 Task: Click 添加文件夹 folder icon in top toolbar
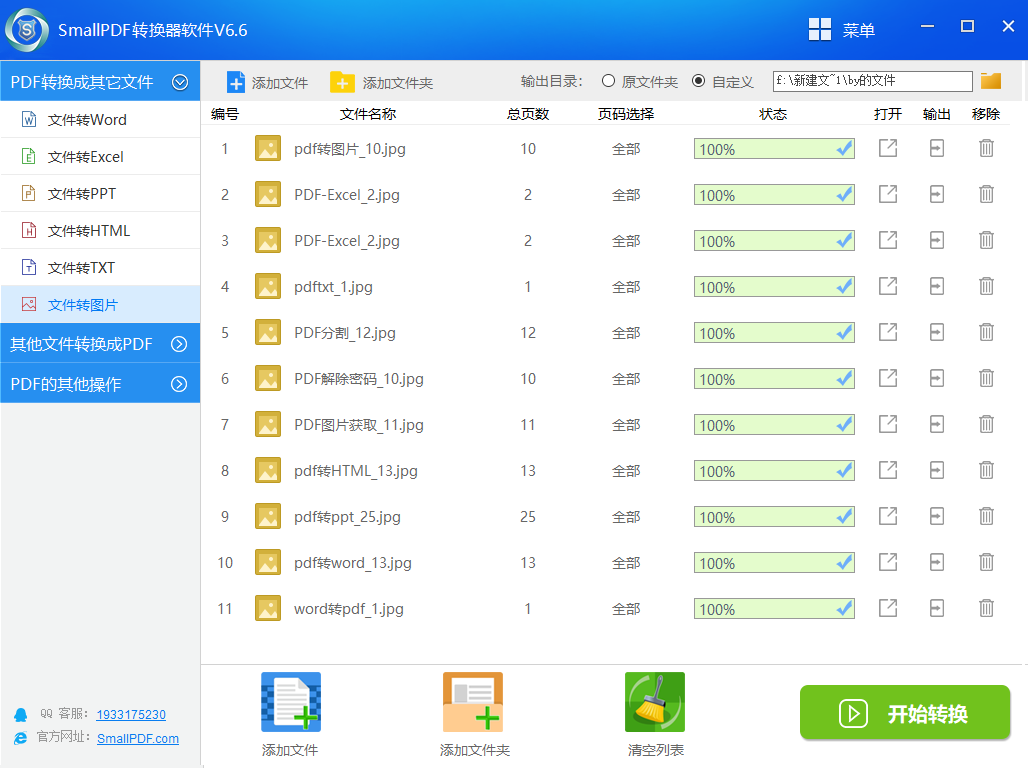(x=342, y=83)
